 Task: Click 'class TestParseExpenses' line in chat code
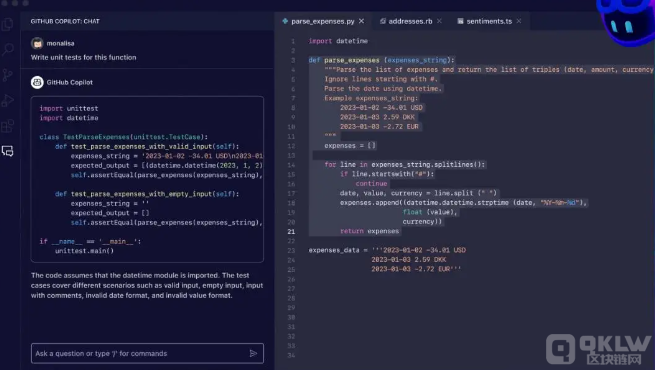[x=124, y=137]
